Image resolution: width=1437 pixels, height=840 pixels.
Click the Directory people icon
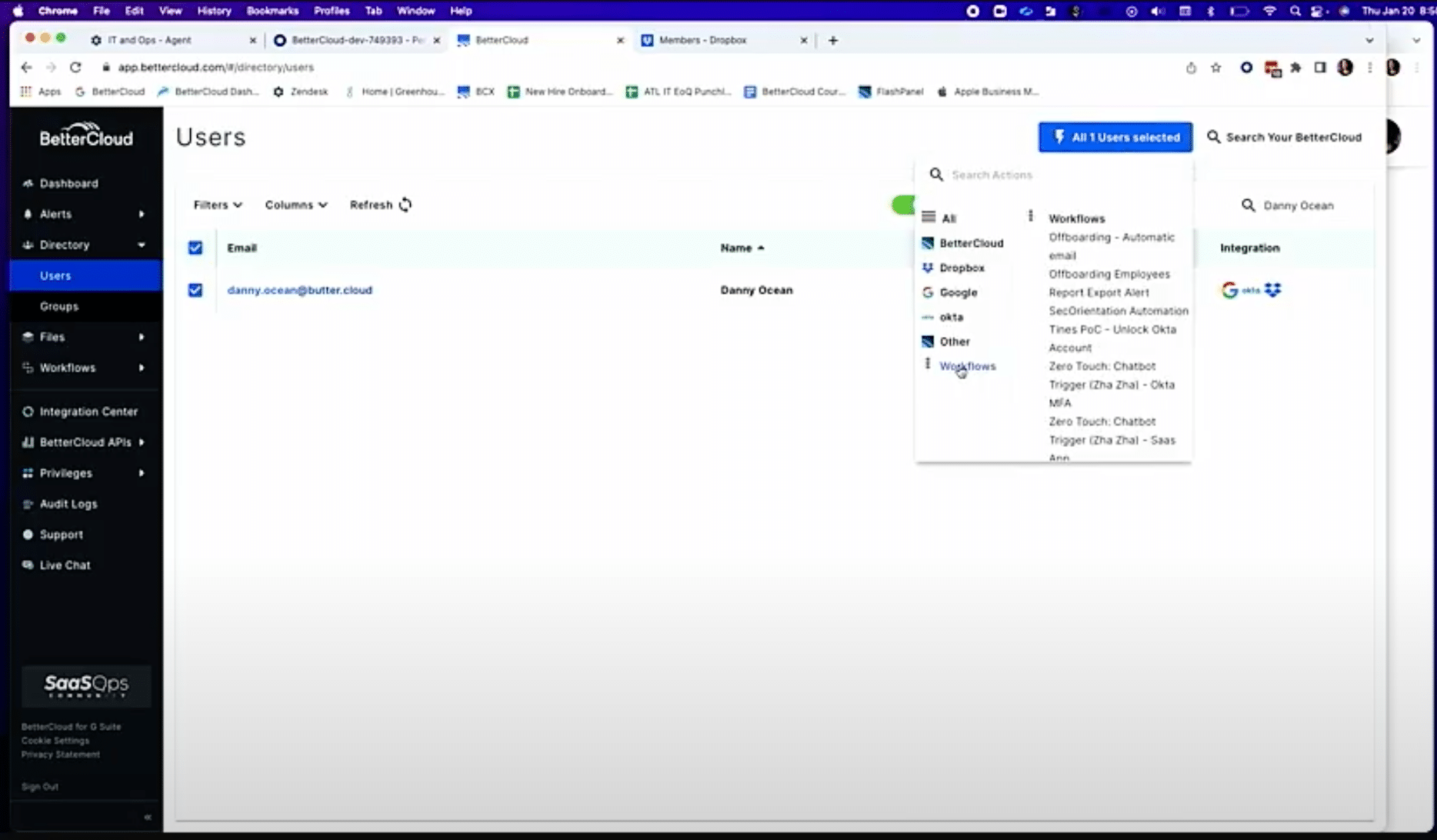[x=28, y=245]
